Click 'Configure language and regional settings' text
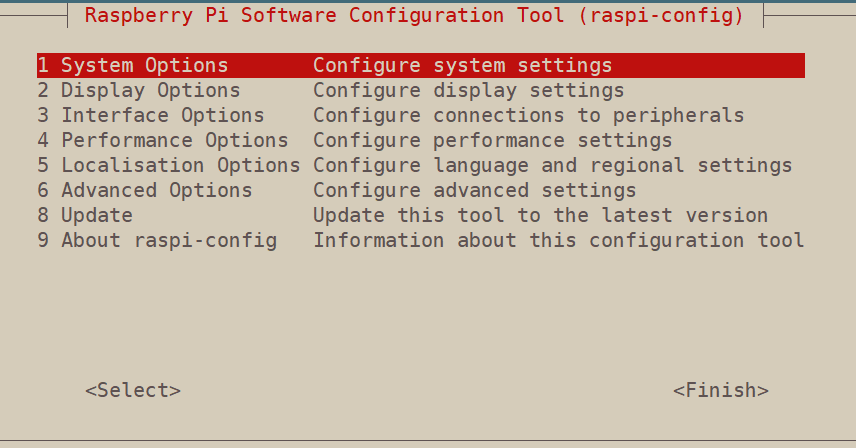The width and height of the screenshot is (856, 448). tap(552, 166)
